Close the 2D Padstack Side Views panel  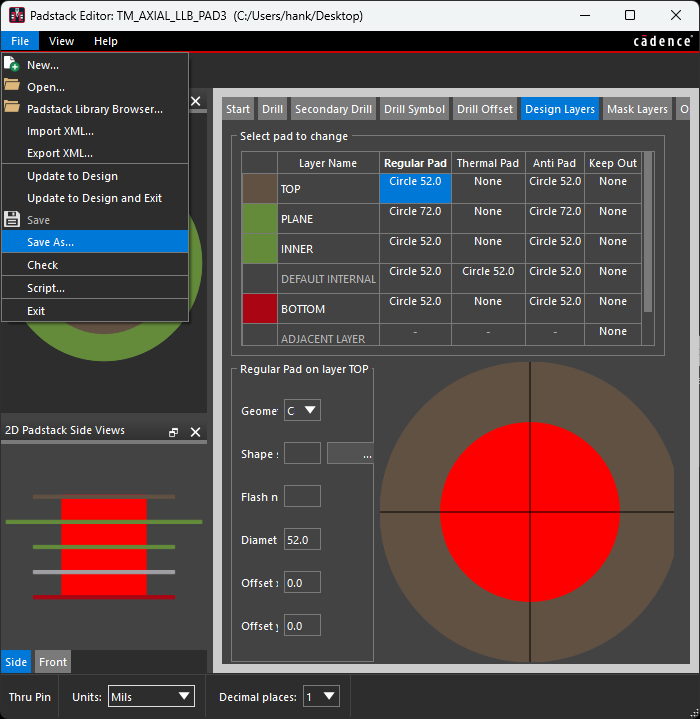(196, 432)
